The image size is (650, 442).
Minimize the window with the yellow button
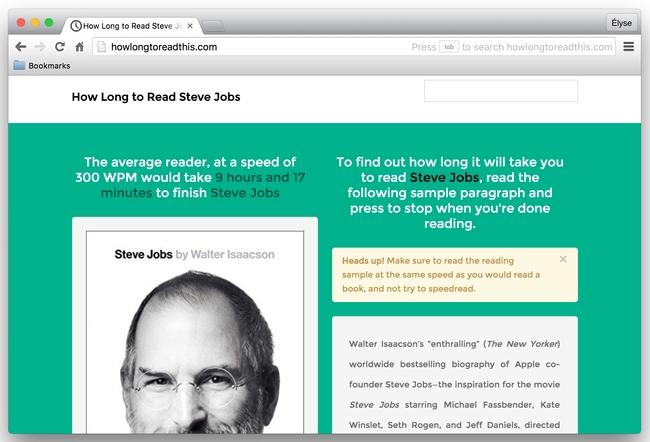tap(35, 22)
